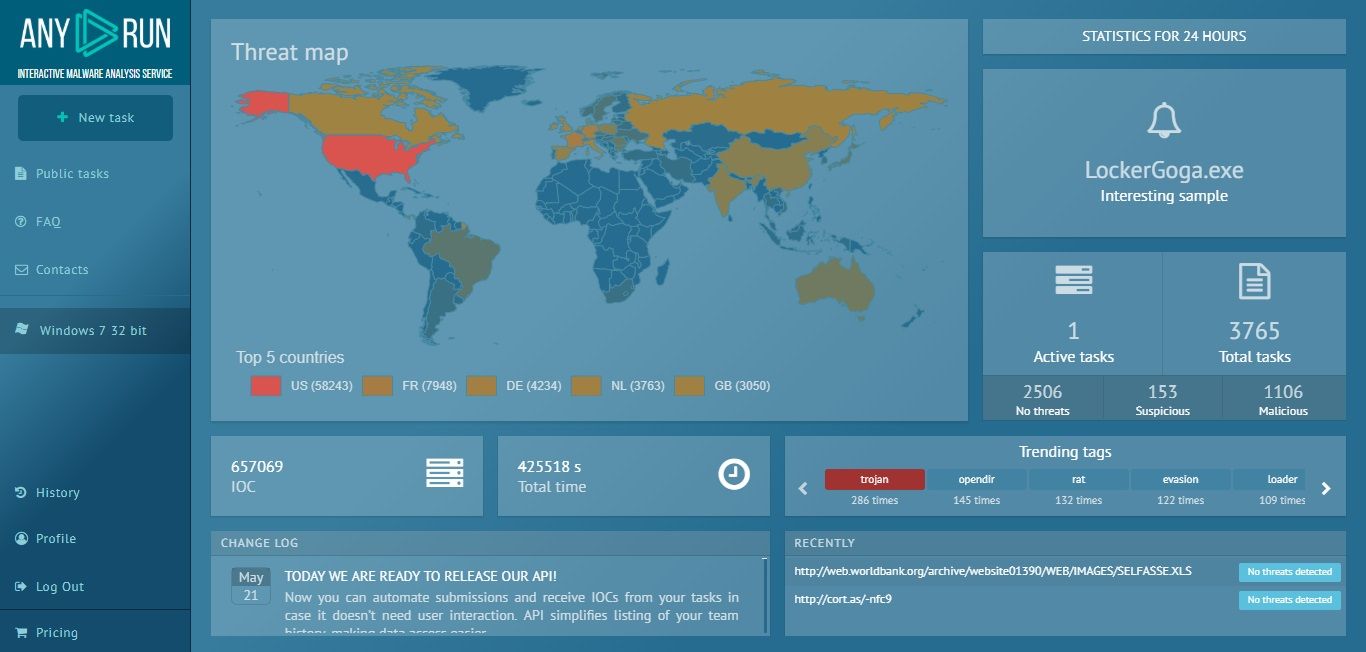Select the opendir trending tag
The height and width of the screenshot is (652, 1366).
[976, 480]
